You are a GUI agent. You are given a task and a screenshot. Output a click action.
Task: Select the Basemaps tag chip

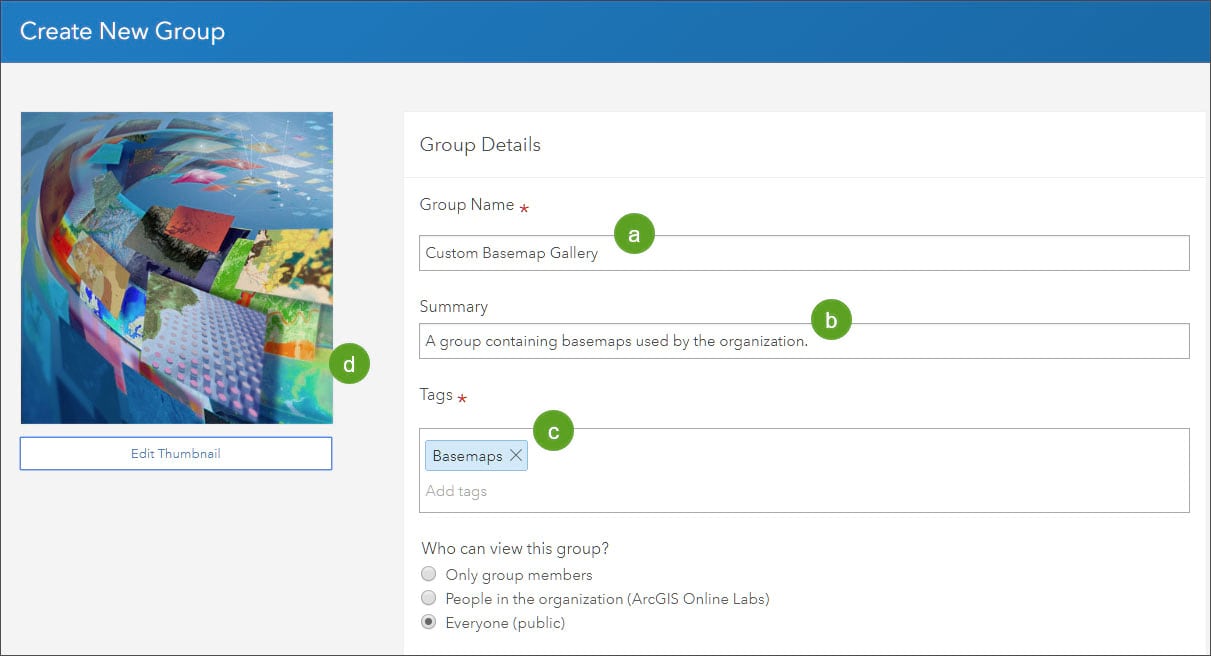tap(467, 455)
